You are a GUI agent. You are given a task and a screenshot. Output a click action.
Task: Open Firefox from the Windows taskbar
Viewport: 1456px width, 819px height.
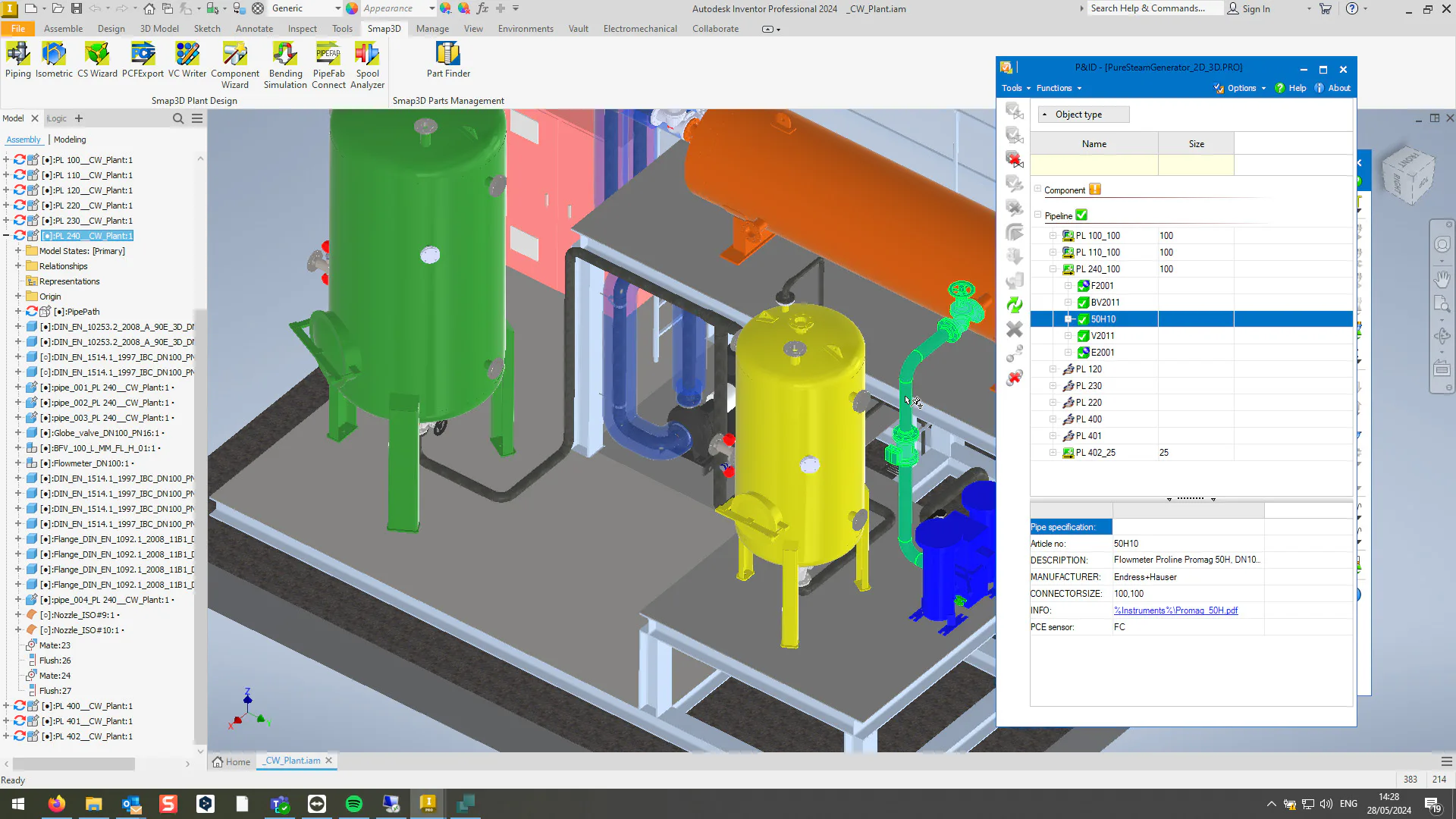coord(57,804)
